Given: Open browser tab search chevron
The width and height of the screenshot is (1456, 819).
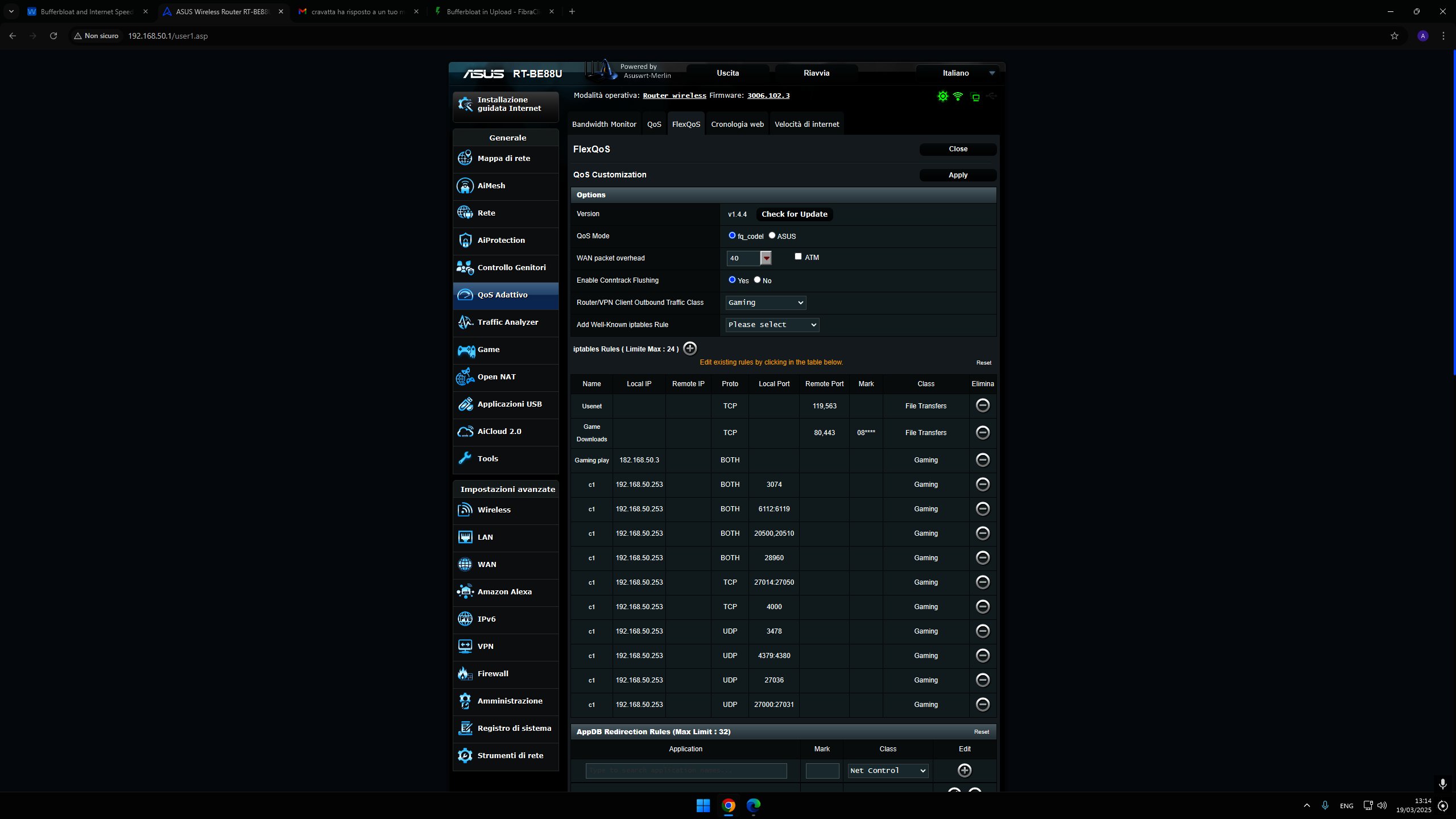Looking at the screenshot, I should click(11, 11).
